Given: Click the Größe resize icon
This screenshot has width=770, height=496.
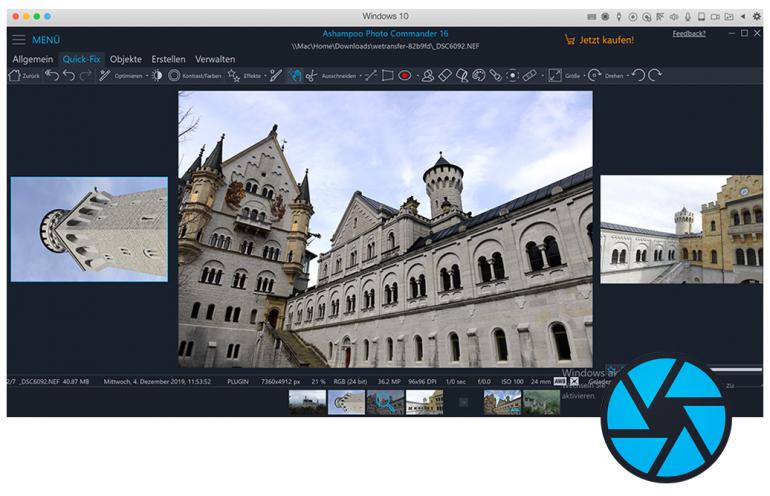Looking at the screenshot, I should [555, 76].
